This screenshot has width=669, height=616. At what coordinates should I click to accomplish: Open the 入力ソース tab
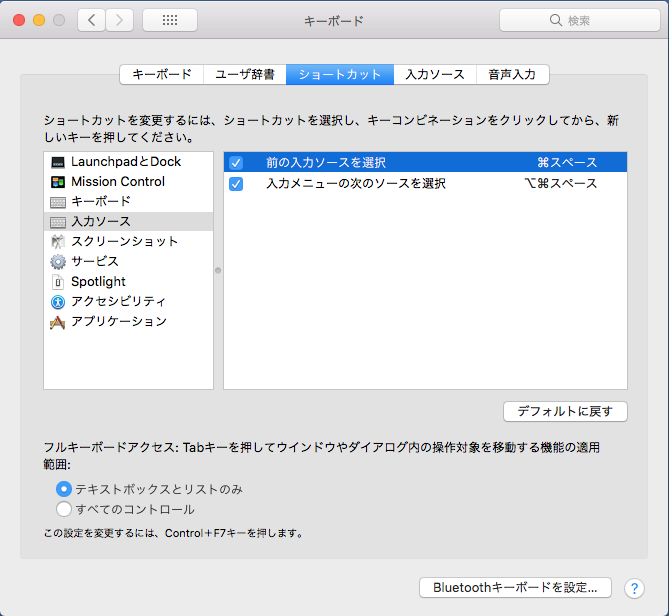(435, 74)
